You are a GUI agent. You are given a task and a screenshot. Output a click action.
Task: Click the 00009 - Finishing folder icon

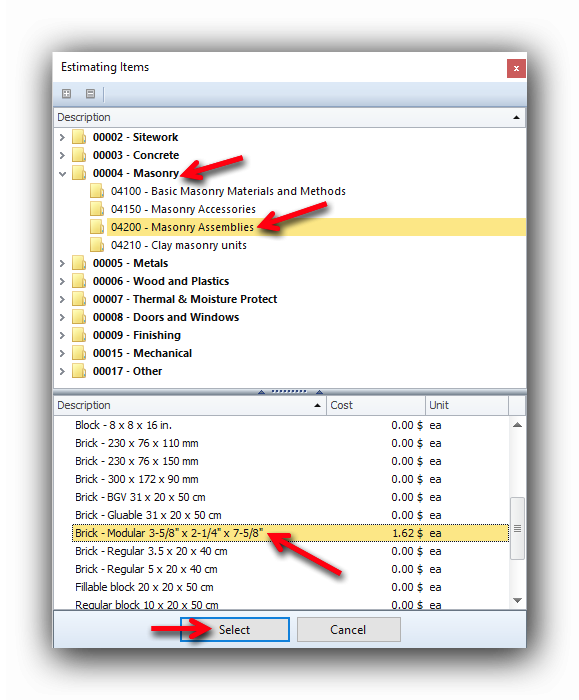pos(79,335)
